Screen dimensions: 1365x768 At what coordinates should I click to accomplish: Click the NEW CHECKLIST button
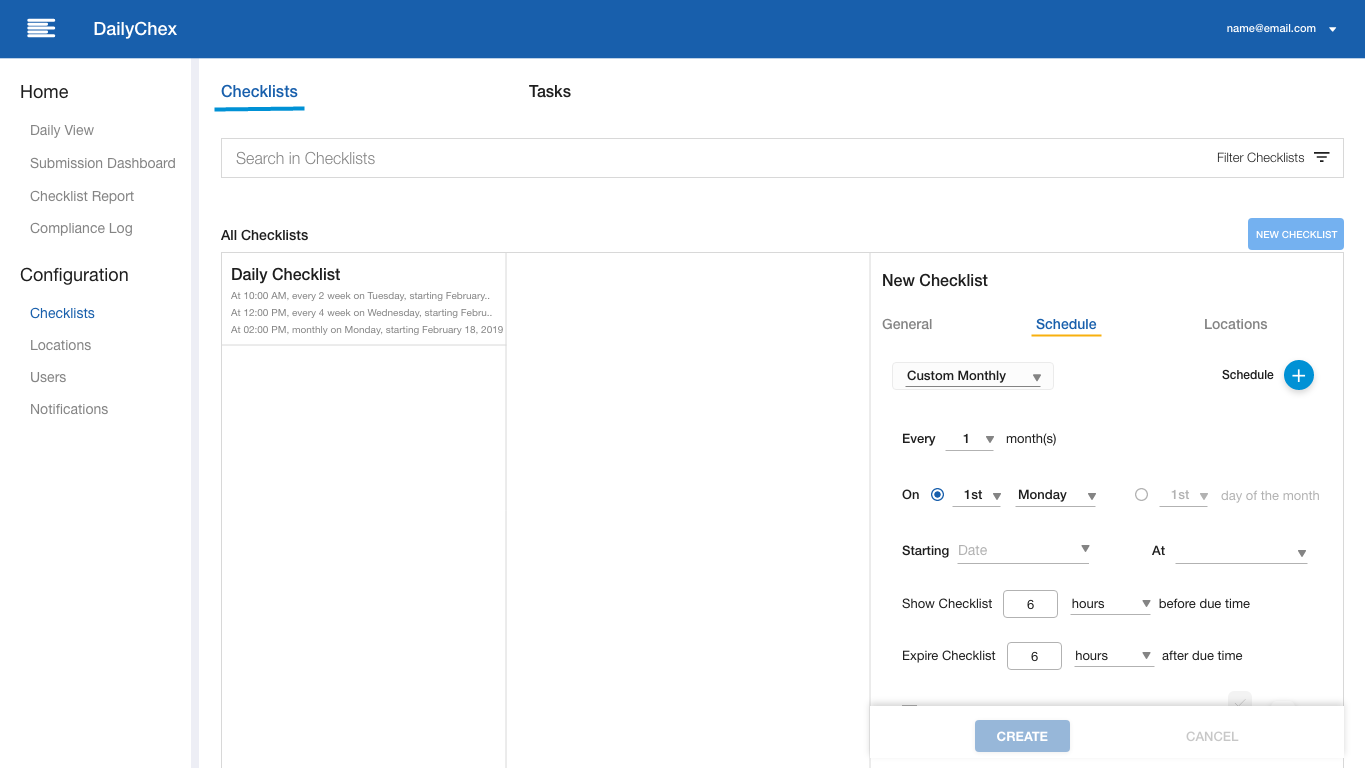coord(1296,234)
